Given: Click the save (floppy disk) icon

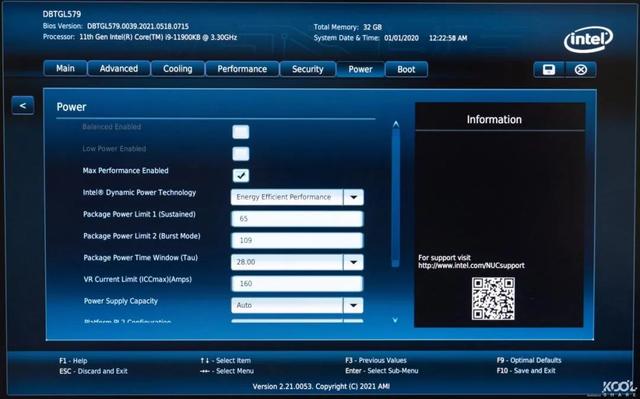Looking at the screenshot, I should coord(549,69).
